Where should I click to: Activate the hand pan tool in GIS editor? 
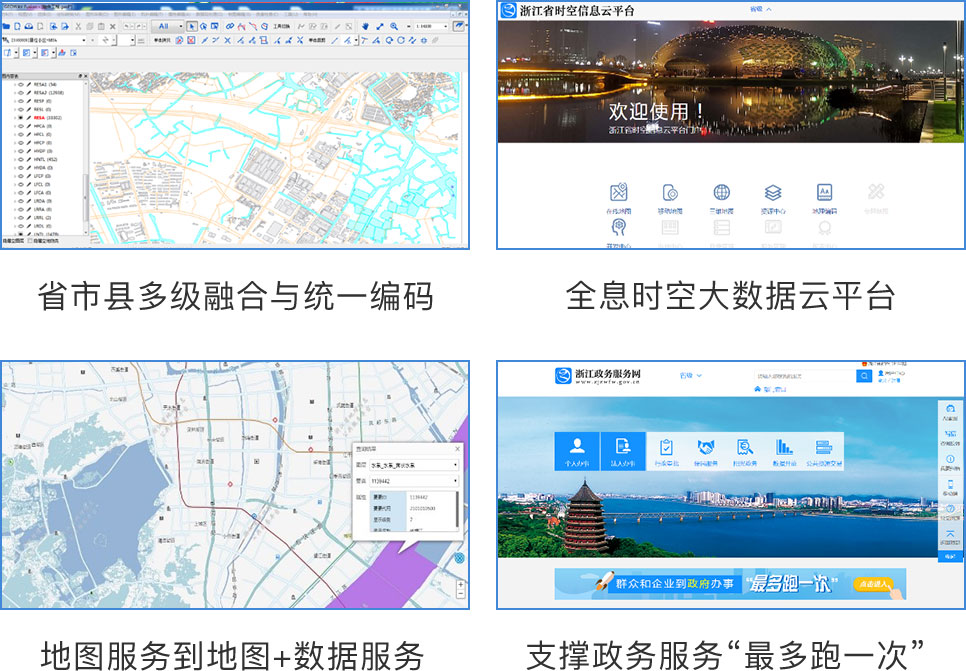[x=365, y=26]
